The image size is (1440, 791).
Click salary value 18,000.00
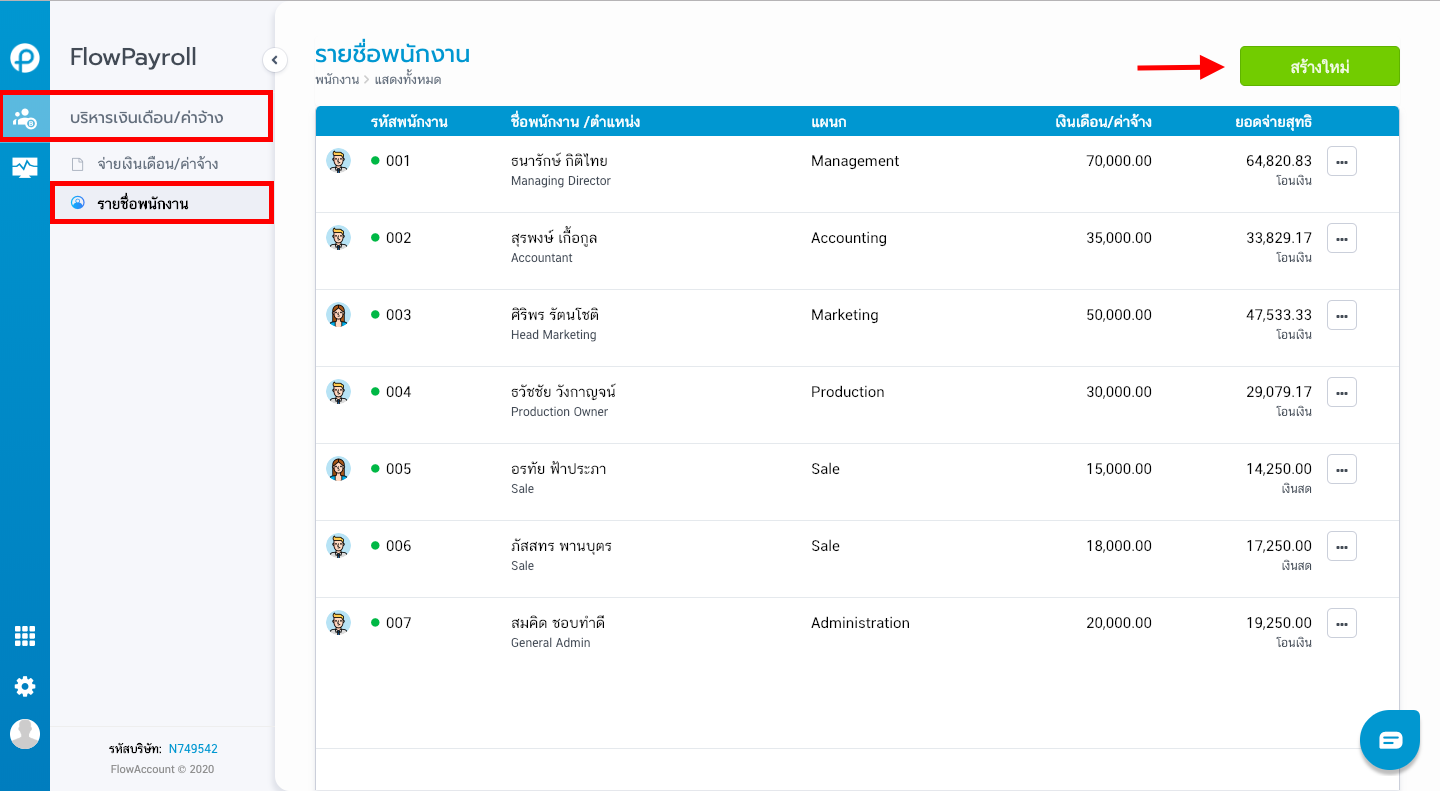[1119, 546]
